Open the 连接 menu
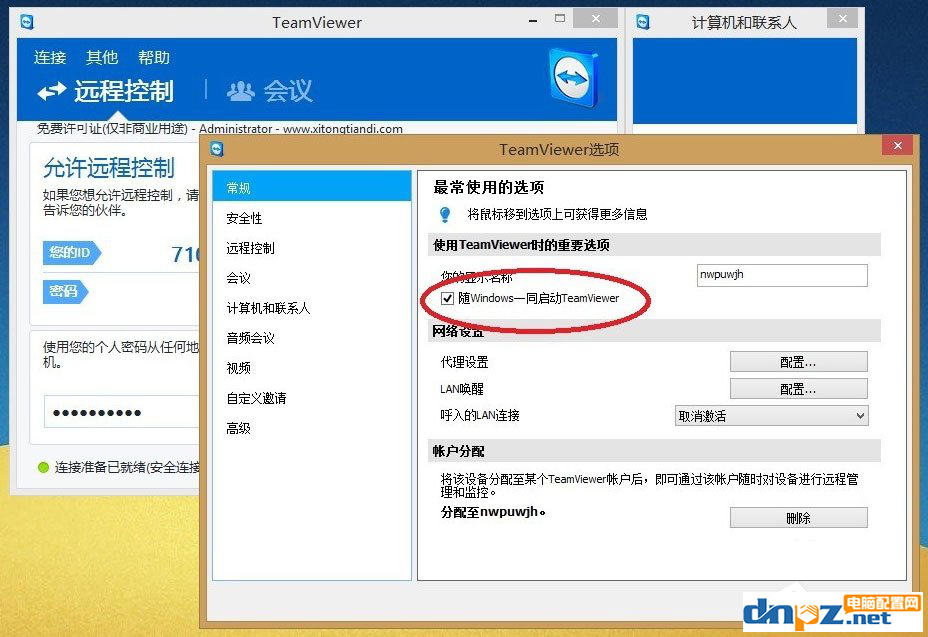The image size is (928, 637). tap(50, 57)
